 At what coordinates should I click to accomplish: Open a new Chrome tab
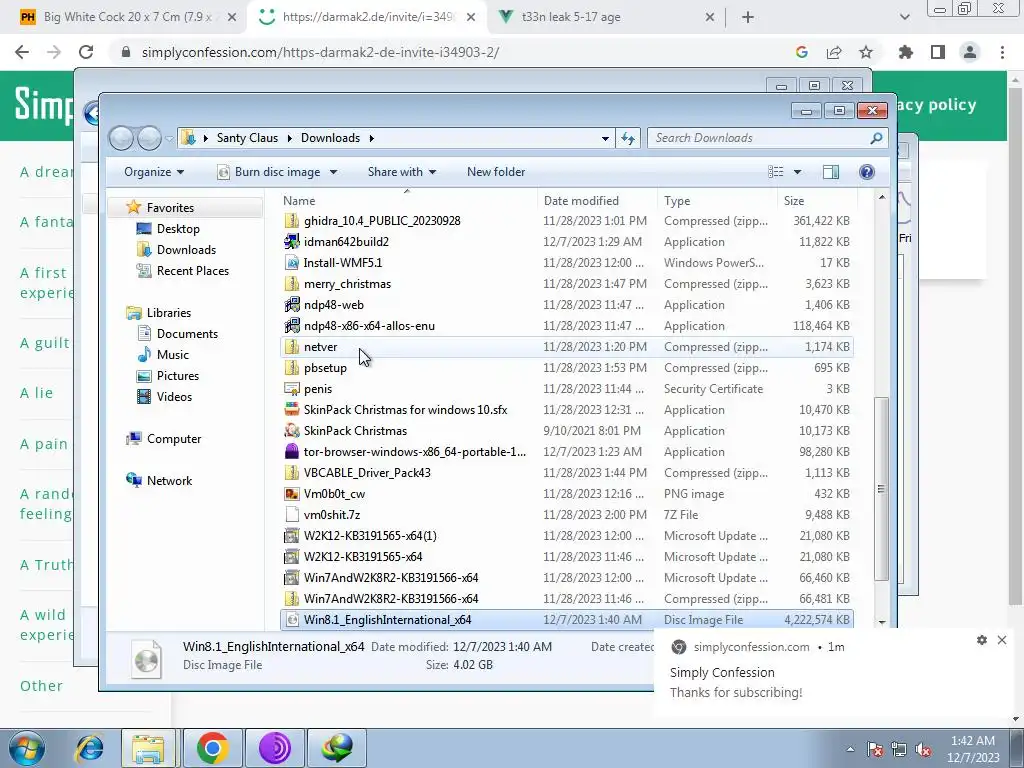tap(748, 17)
